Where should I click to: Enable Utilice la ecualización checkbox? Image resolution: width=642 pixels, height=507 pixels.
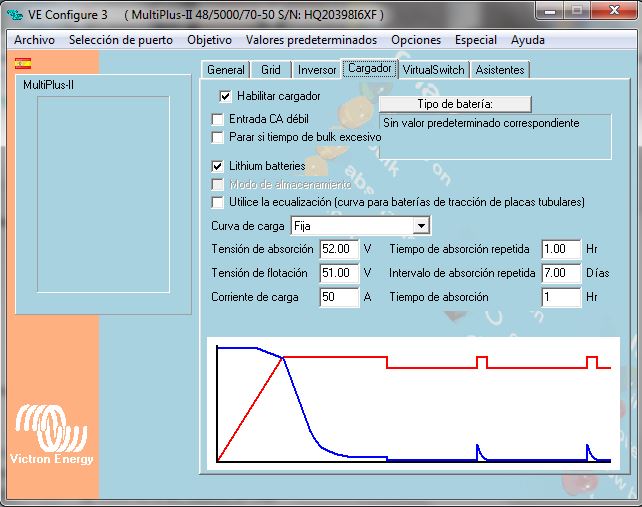coord(217,202)
